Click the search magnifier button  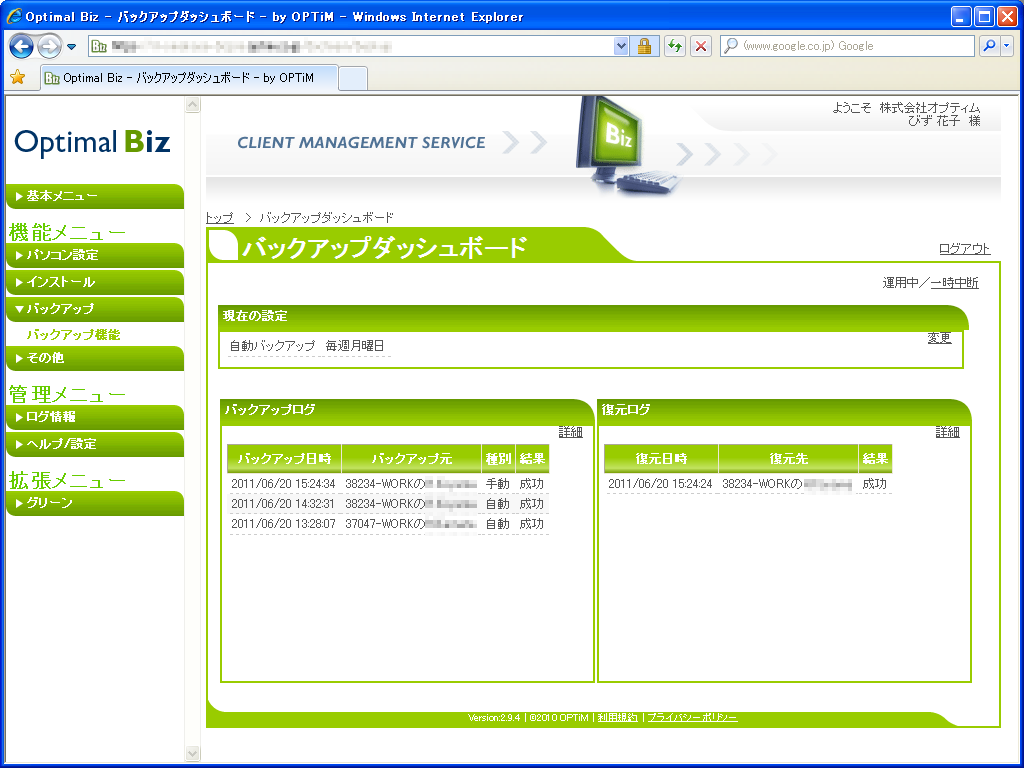click(x=989, y=46)
